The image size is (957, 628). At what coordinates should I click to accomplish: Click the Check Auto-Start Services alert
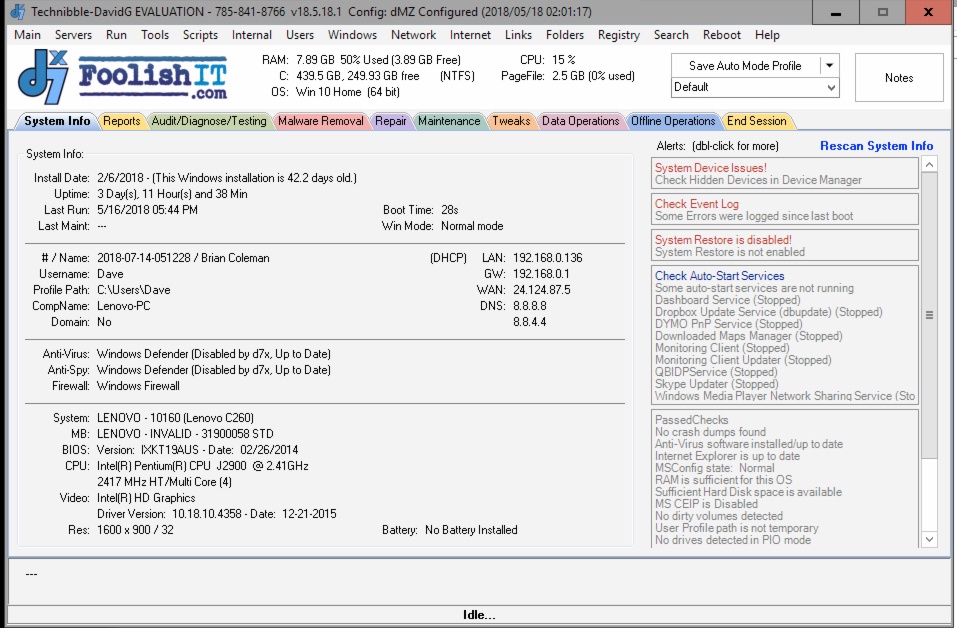[719, 276]
